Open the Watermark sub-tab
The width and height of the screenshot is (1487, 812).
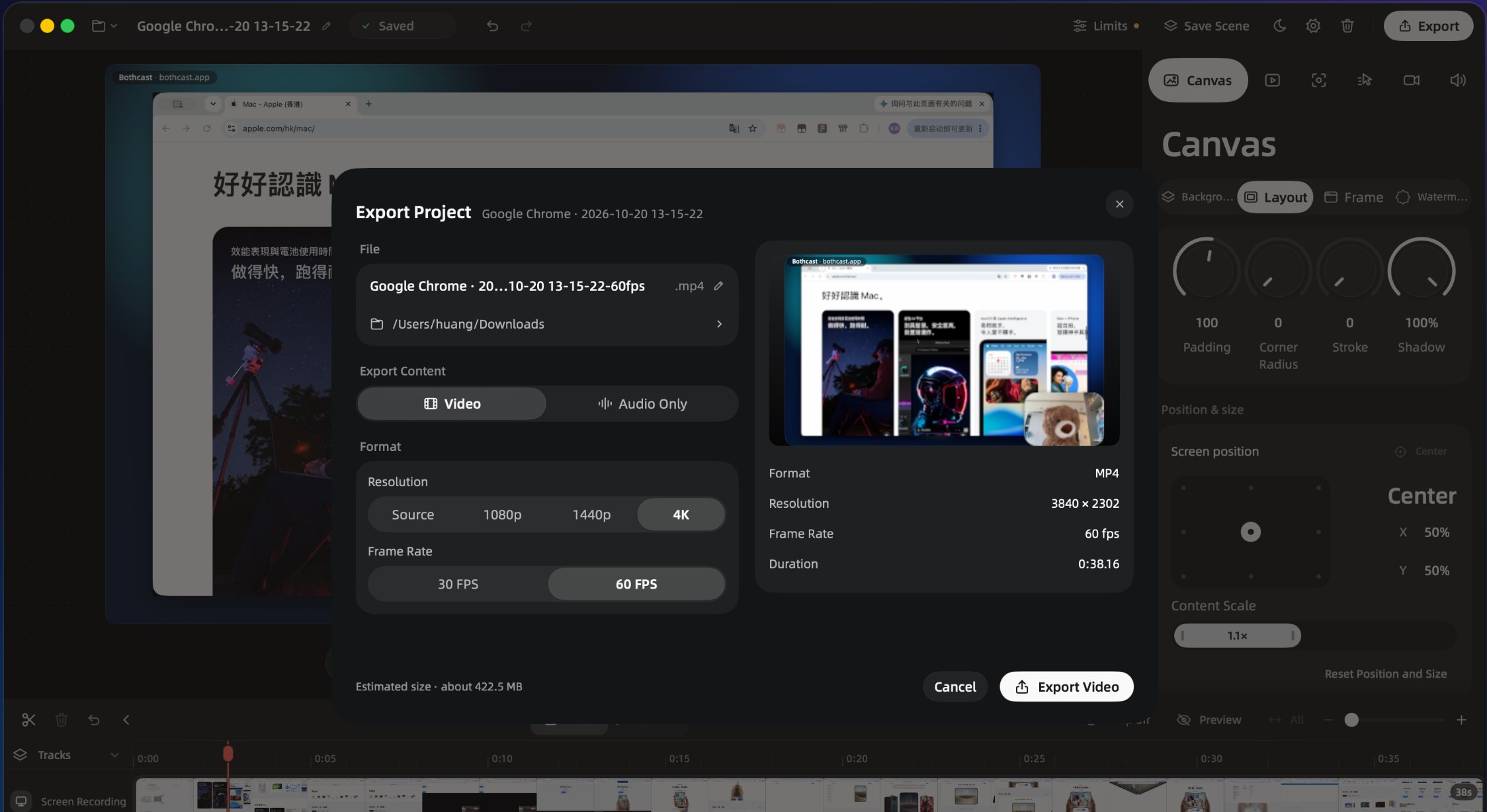pyautogui.click(x=1431, y=197)
